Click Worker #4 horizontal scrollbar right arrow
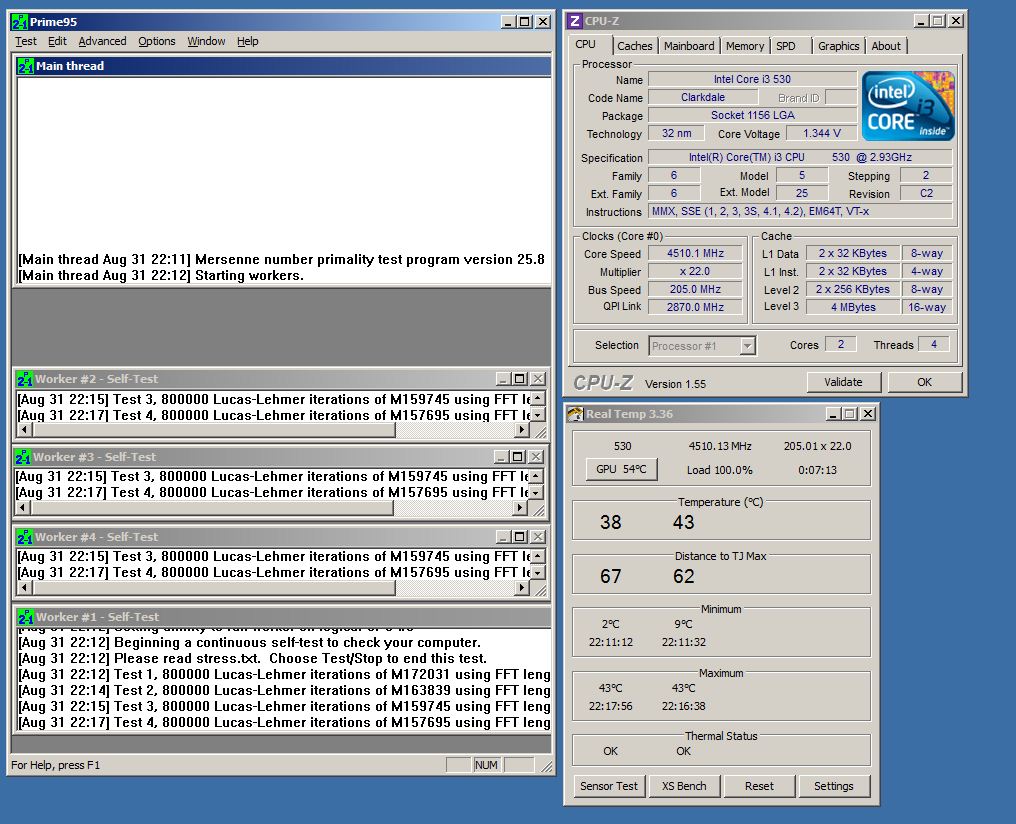Screen dimensions: 1016x824 click(x=522, y=588)
